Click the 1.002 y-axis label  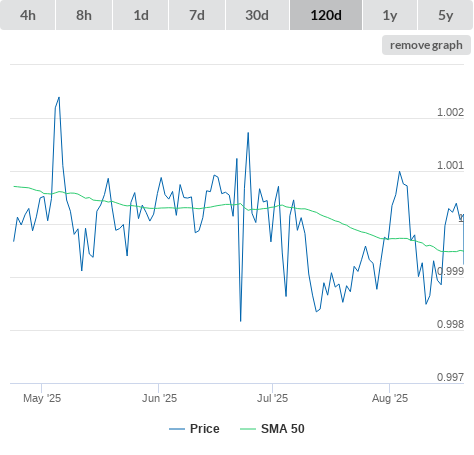450,112
